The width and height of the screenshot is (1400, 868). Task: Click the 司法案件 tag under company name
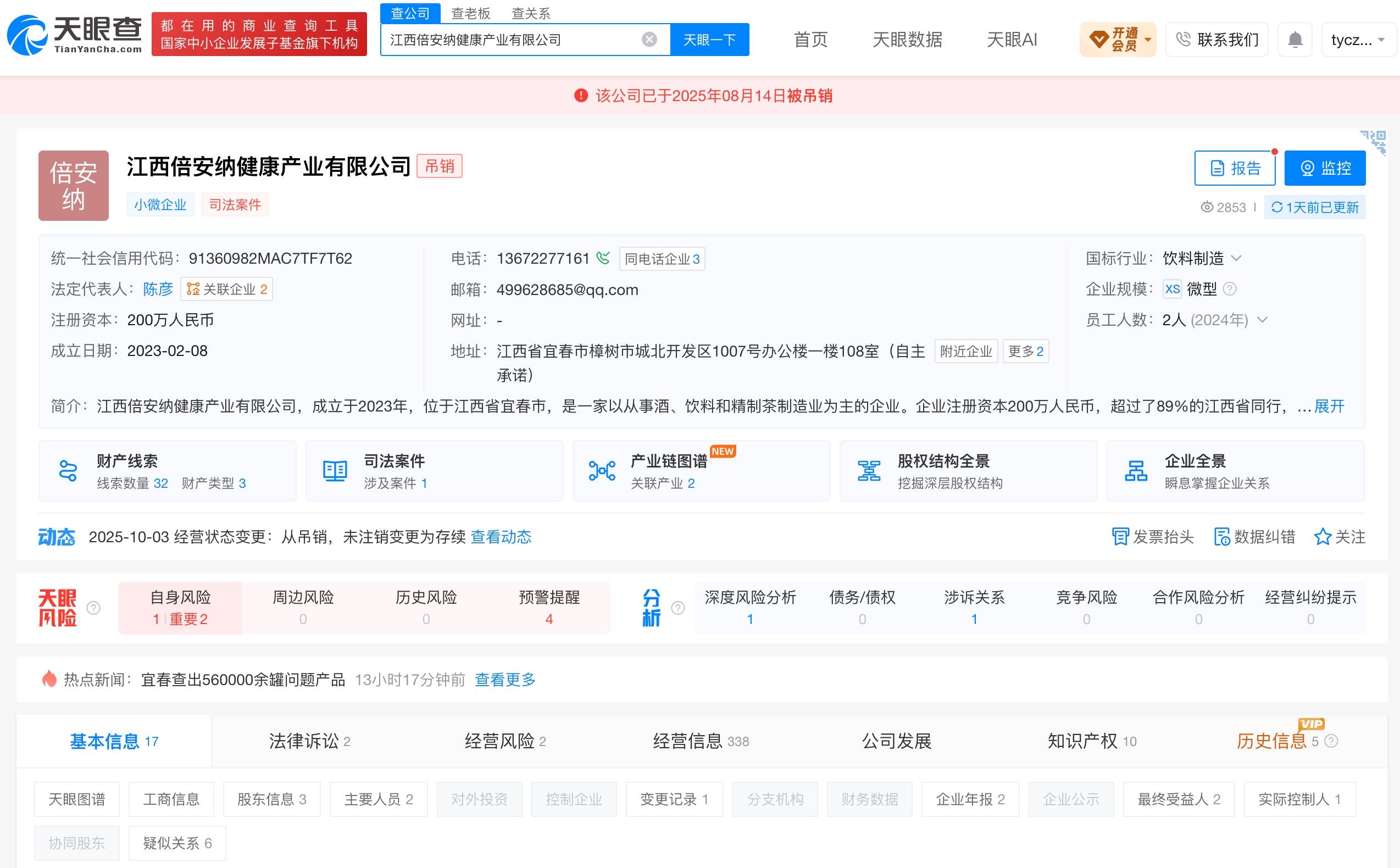tap(235, 205)
